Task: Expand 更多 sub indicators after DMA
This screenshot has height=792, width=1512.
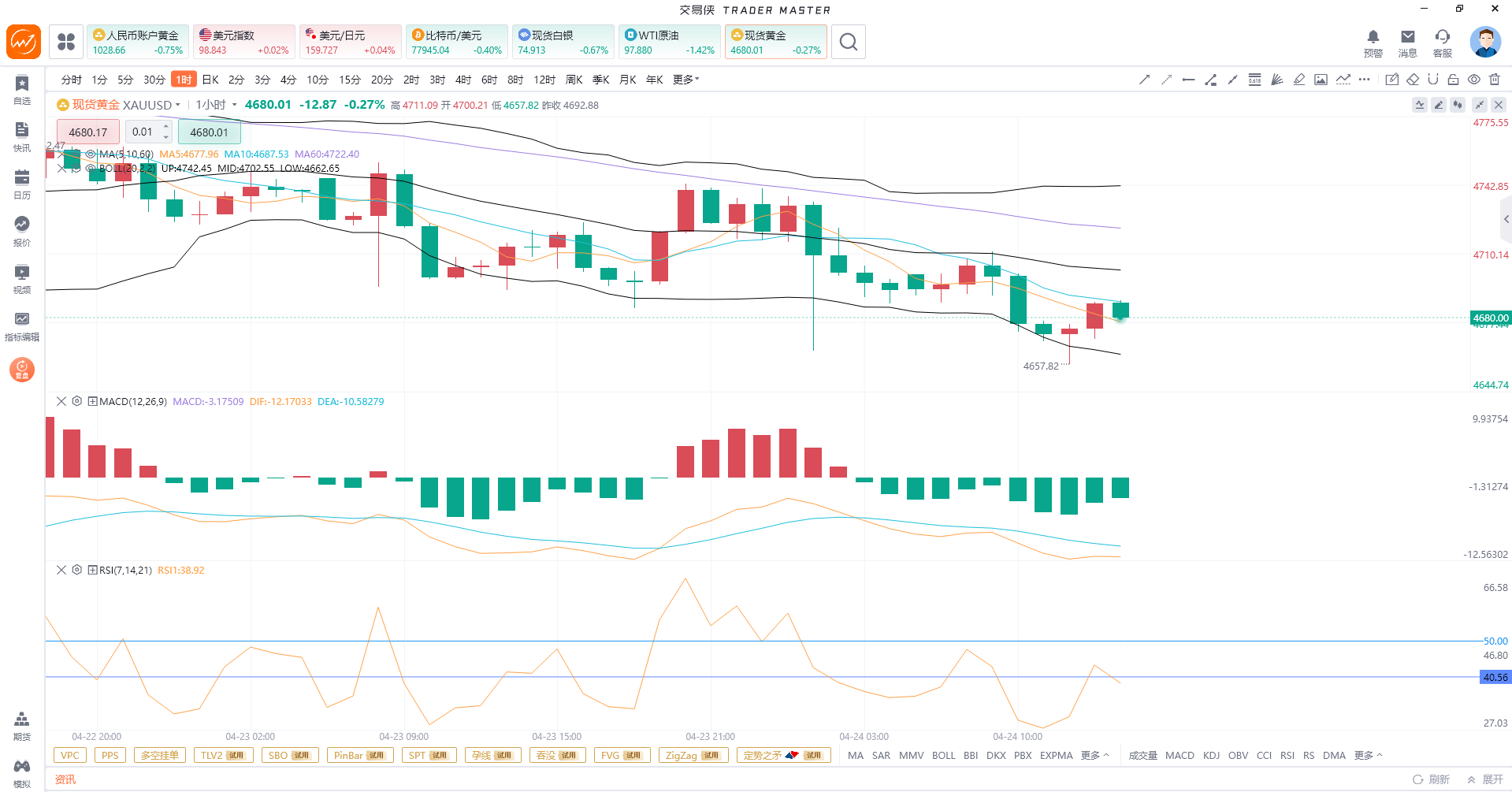Action: pyautogui.click(x=1369, y=756)
